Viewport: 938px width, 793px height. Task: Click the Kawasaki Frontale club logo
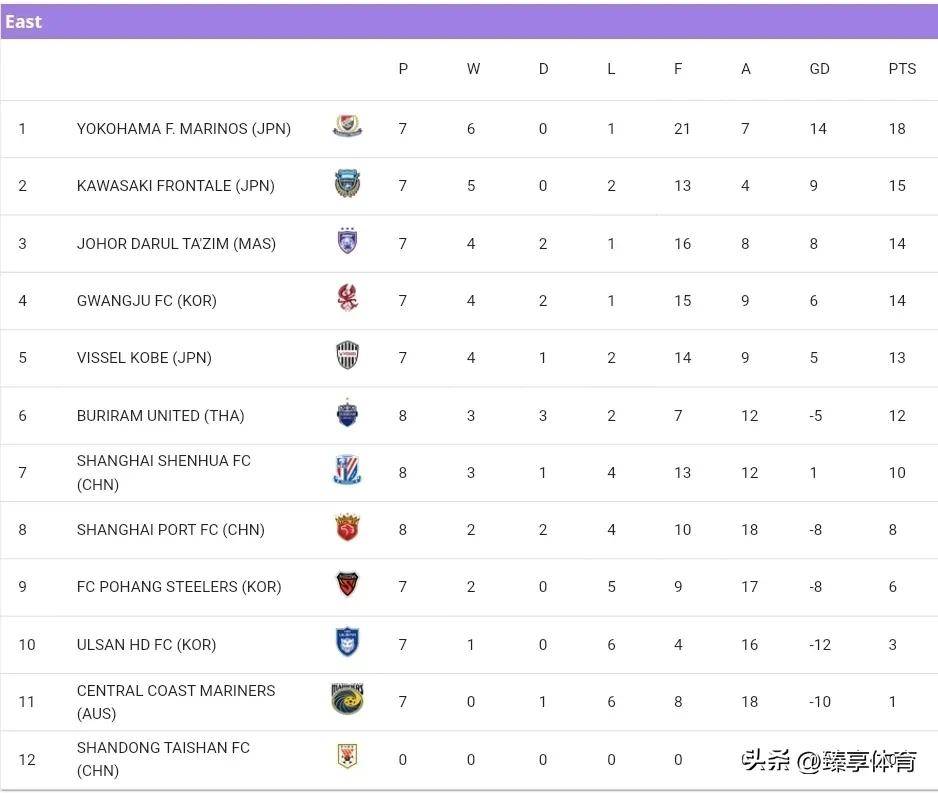pyautogui.click(x=348, y=184)
